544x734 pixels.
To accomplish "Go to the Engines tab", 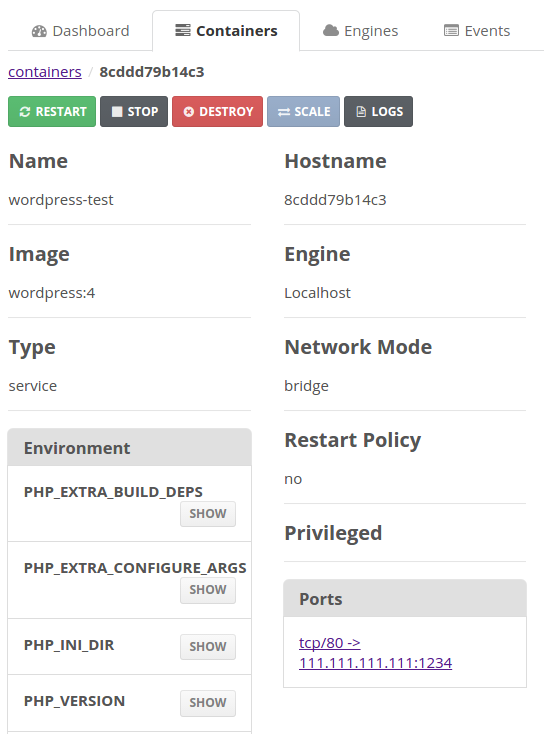I will tap(360, 31).
